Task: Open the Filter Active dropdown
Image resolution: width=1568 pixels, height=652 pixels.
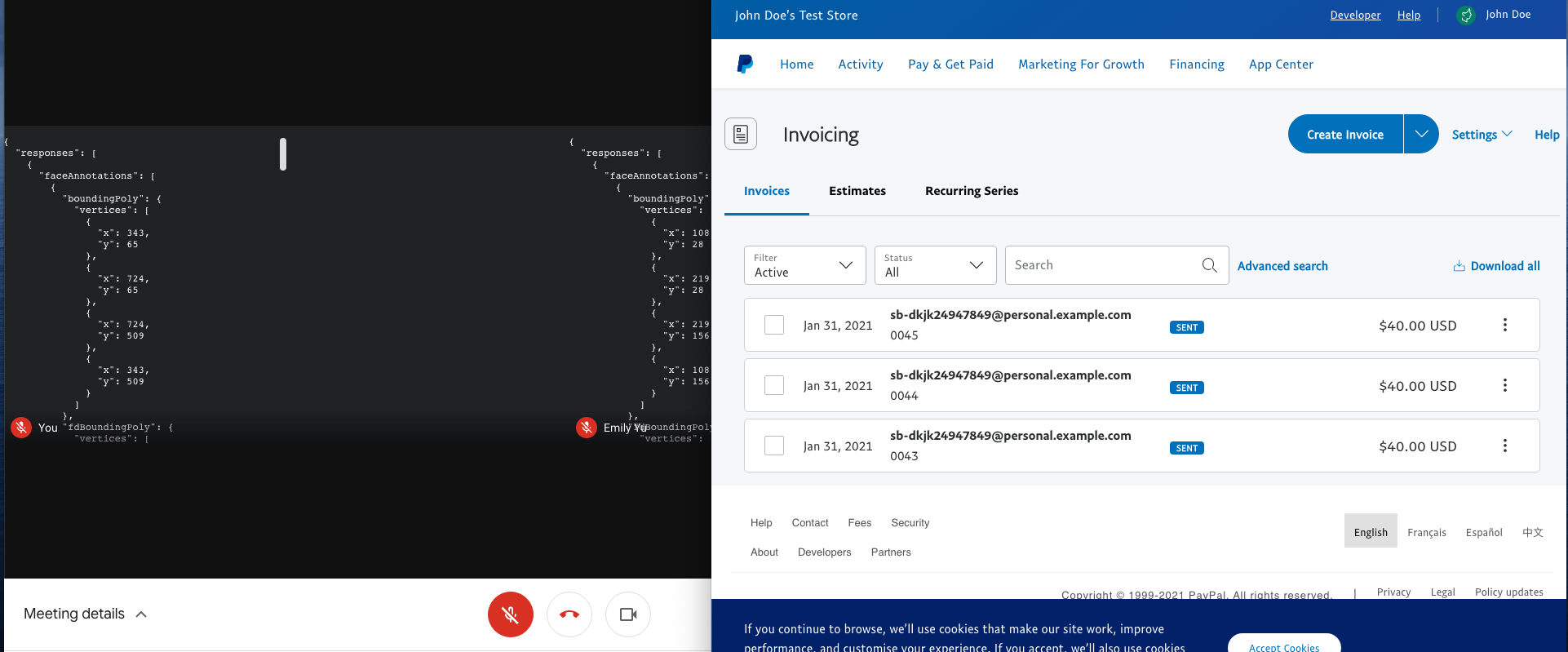Action: (x=805, y=265)
